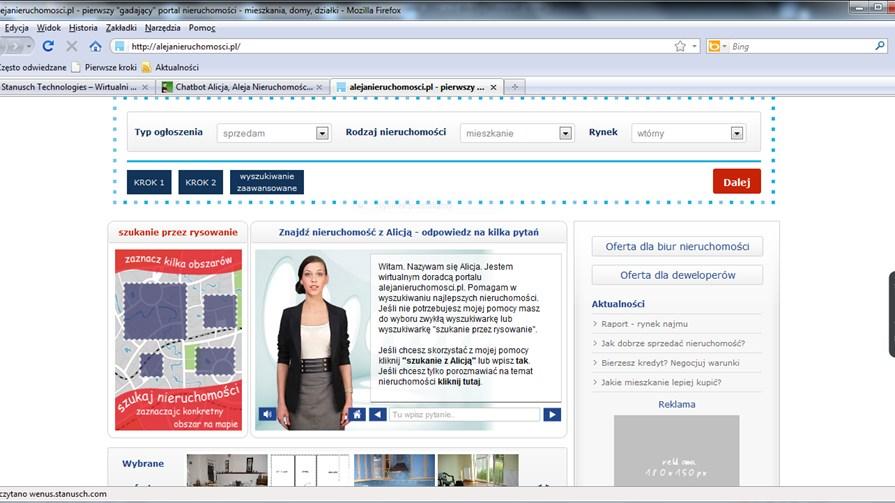Open a new tab with the plus button
The width and height of the screenshot is (895, 503).
(515, 87)
